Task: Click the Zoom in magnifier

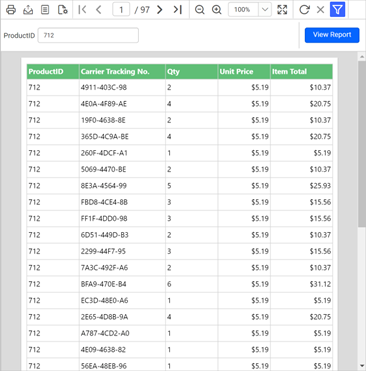Action: click(217, 10)
